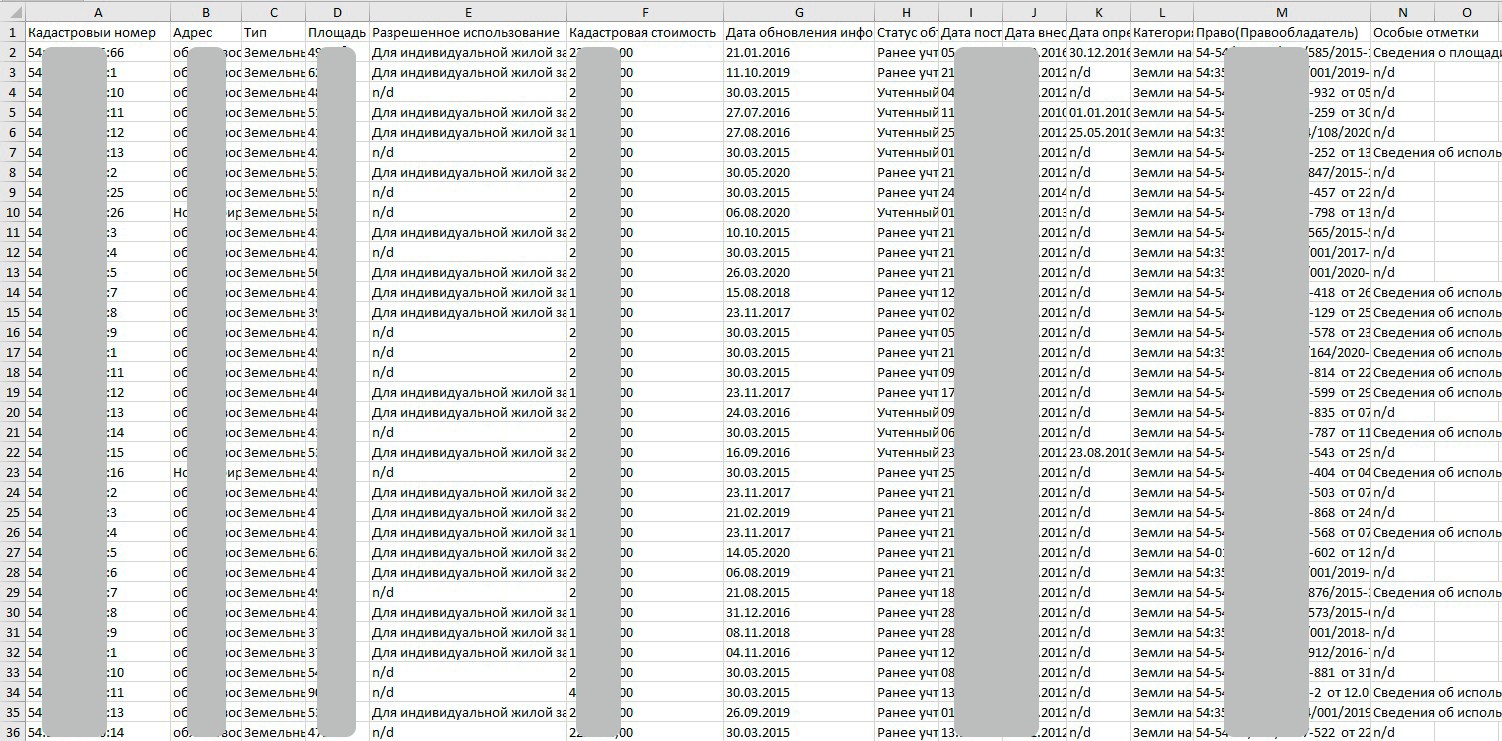Select the cell with date 21.01.2016
Screen dimensions: 1502x741
[x=799, y=52]
